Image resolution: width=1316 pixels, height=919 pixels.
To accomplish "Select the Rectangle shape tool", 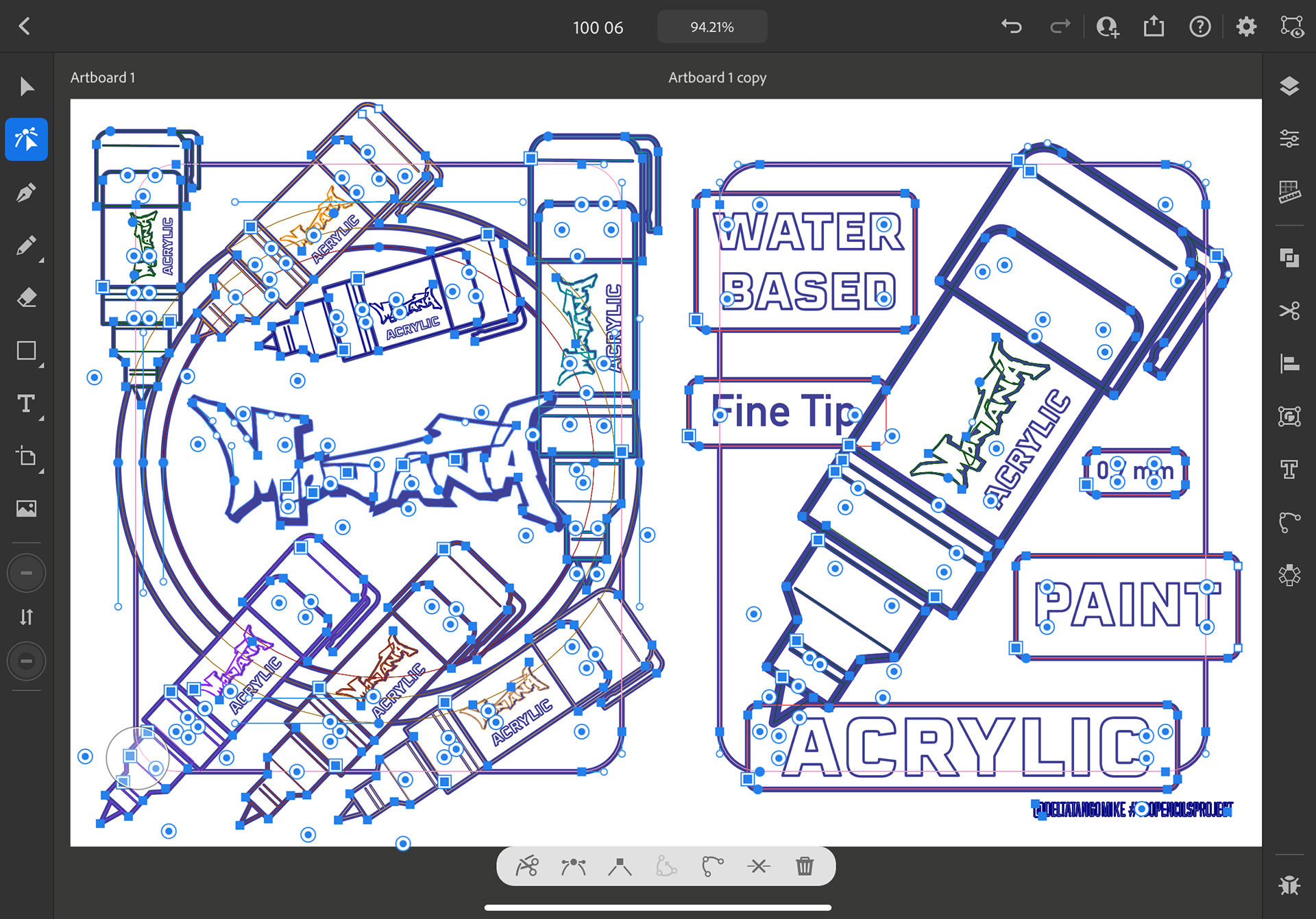I will (27, 351).
